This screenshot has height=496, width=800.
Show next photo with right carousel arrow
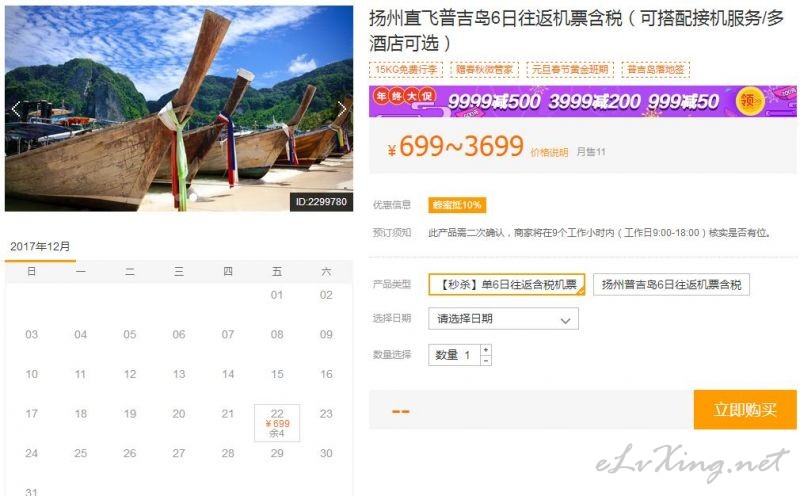(x=341, y=109)
